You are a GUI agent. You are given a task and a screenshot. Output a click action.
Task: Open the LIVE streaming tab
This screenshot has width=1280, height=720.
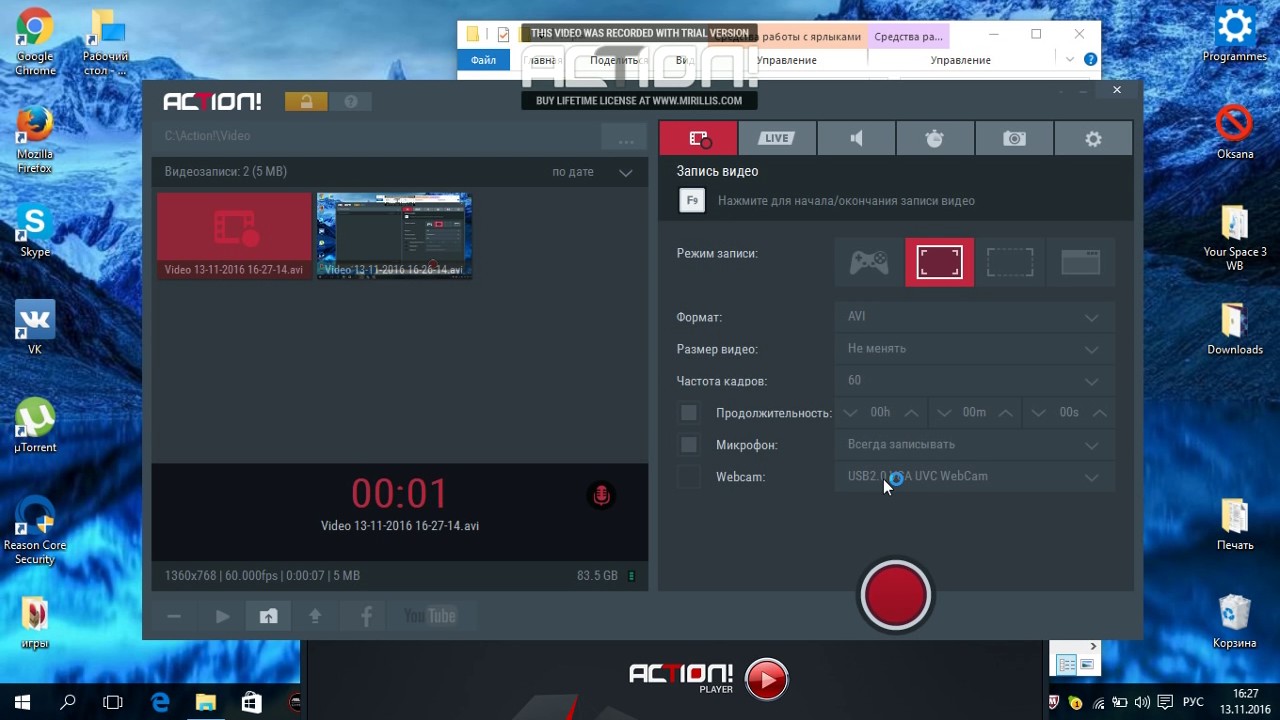(777, 139)
